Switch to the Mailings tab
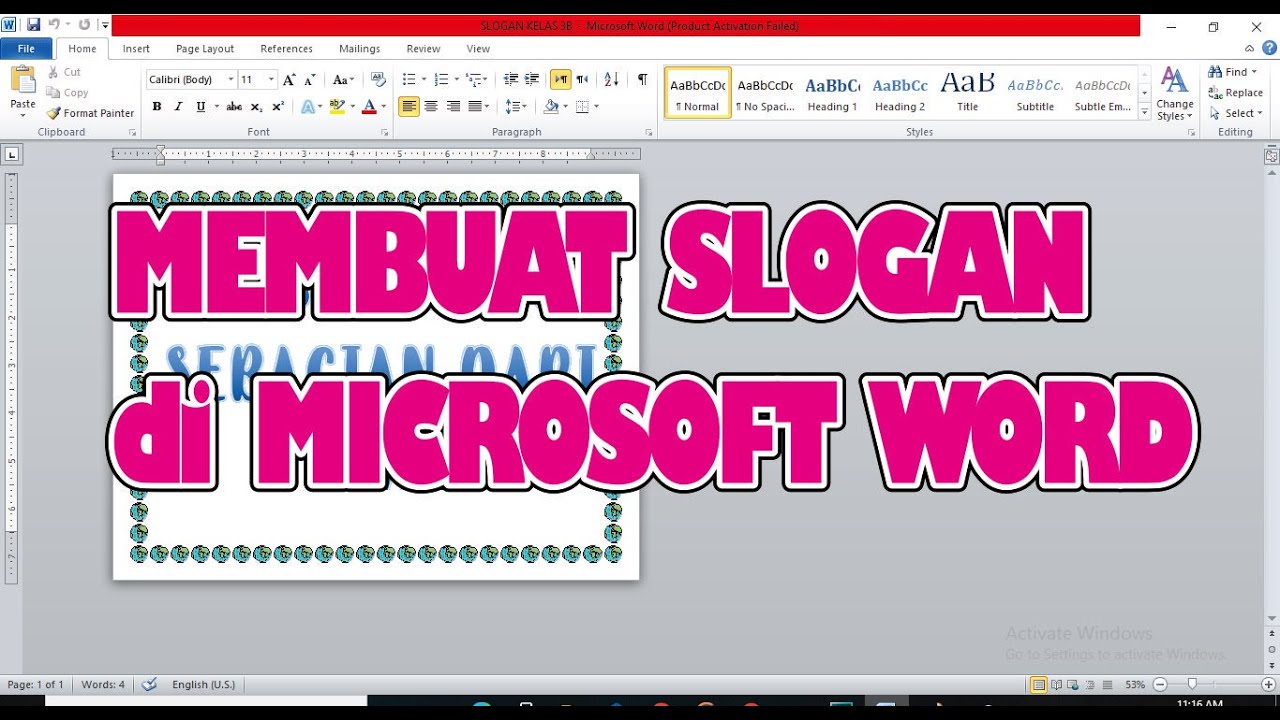The height and width of the screenshot is (720, 1280). (x=360, y=48)
